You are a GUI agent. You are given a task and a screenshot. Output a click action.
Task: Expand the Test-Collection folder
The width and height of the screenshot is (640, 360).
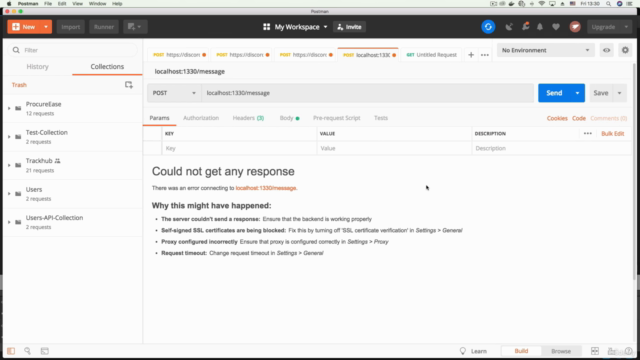tap(9, 137)
